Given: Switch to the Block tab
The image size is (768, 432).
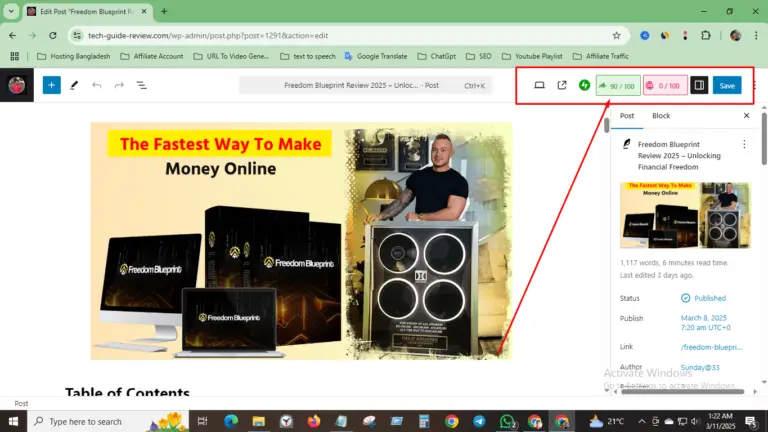Looking at the screenshot, I should 661,116.
